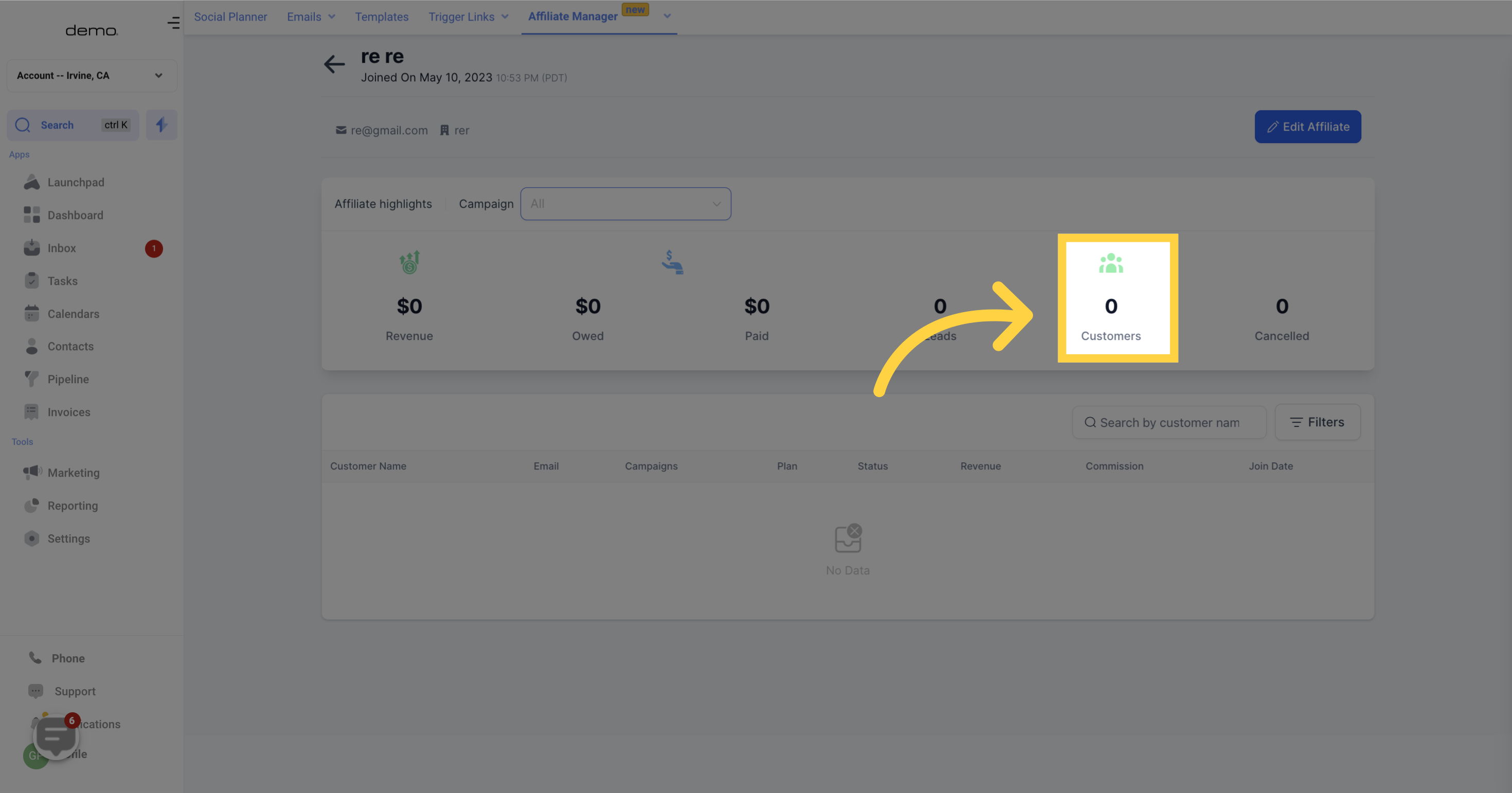This screenshot has width=1512, height=793.
Task: Click the Edit Affiliate button
Action: pyautogui.click(x=1307, y=127)
